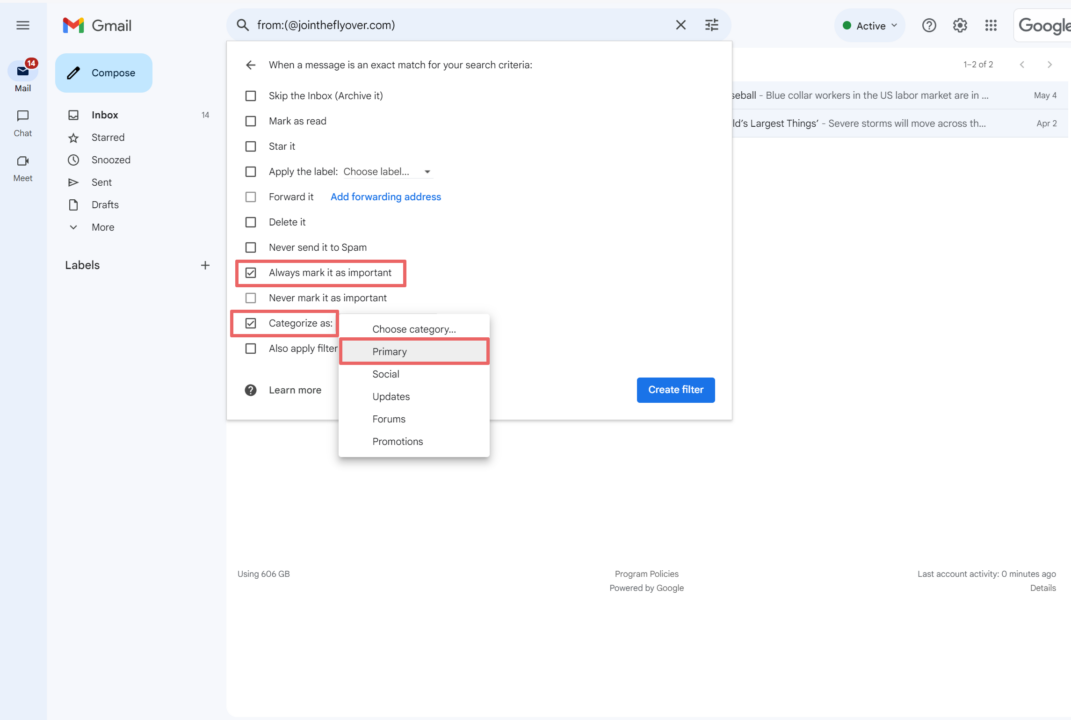Open Meet from the left rail
1071x720 pixels.
(23, 162)
